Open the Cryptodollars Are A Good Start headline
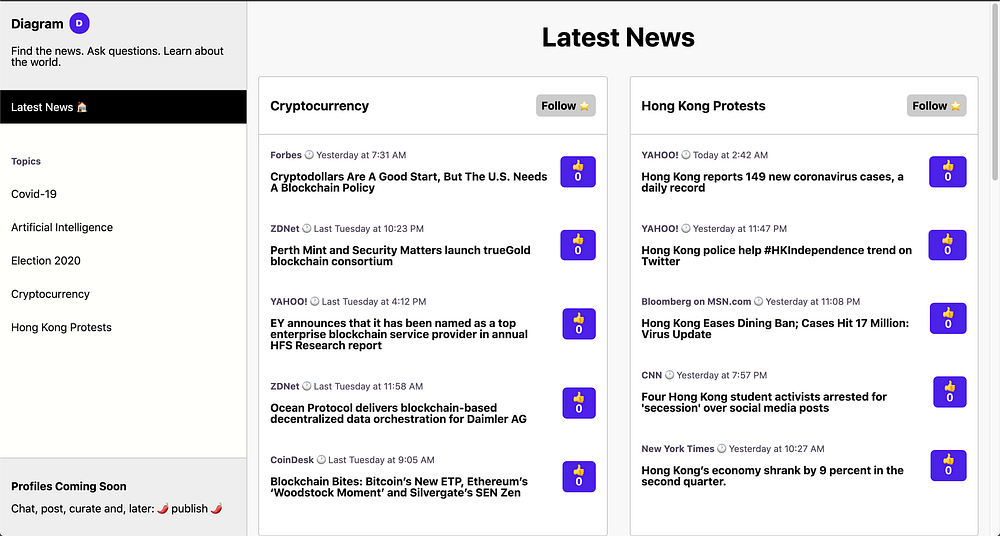Image resolution: width=1000 pixels, height=536 pixels. pyautogui.click(x=409, y=182)
